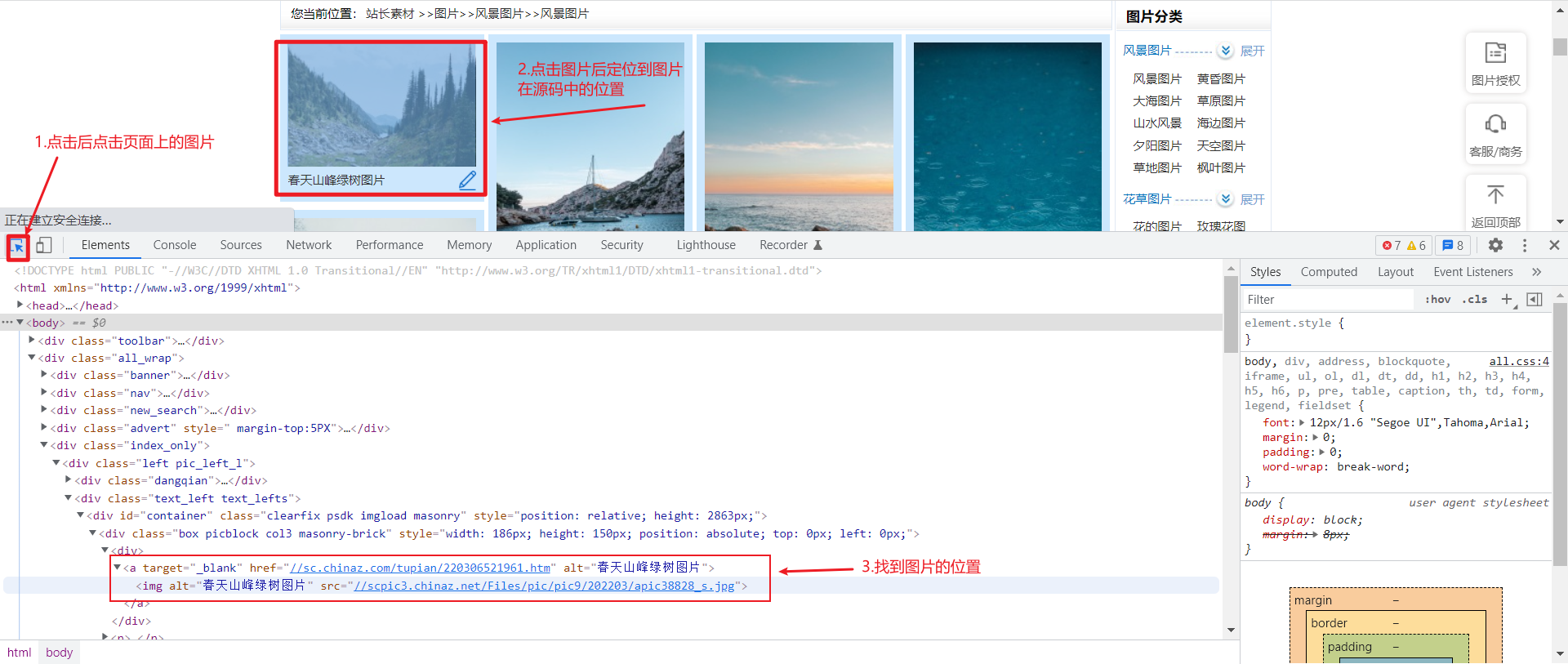This screenshot has height=664, width=1568.
Task: Open DevTools settings gear
Action: coord(1495,245)
